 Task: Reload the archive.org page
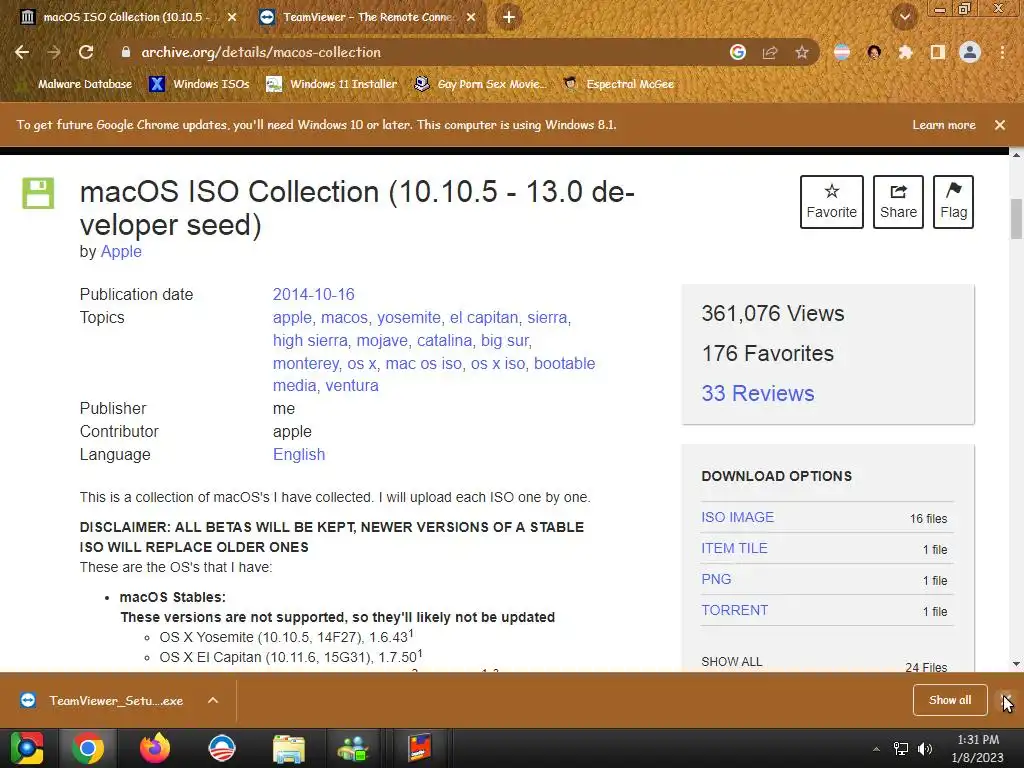86,52
